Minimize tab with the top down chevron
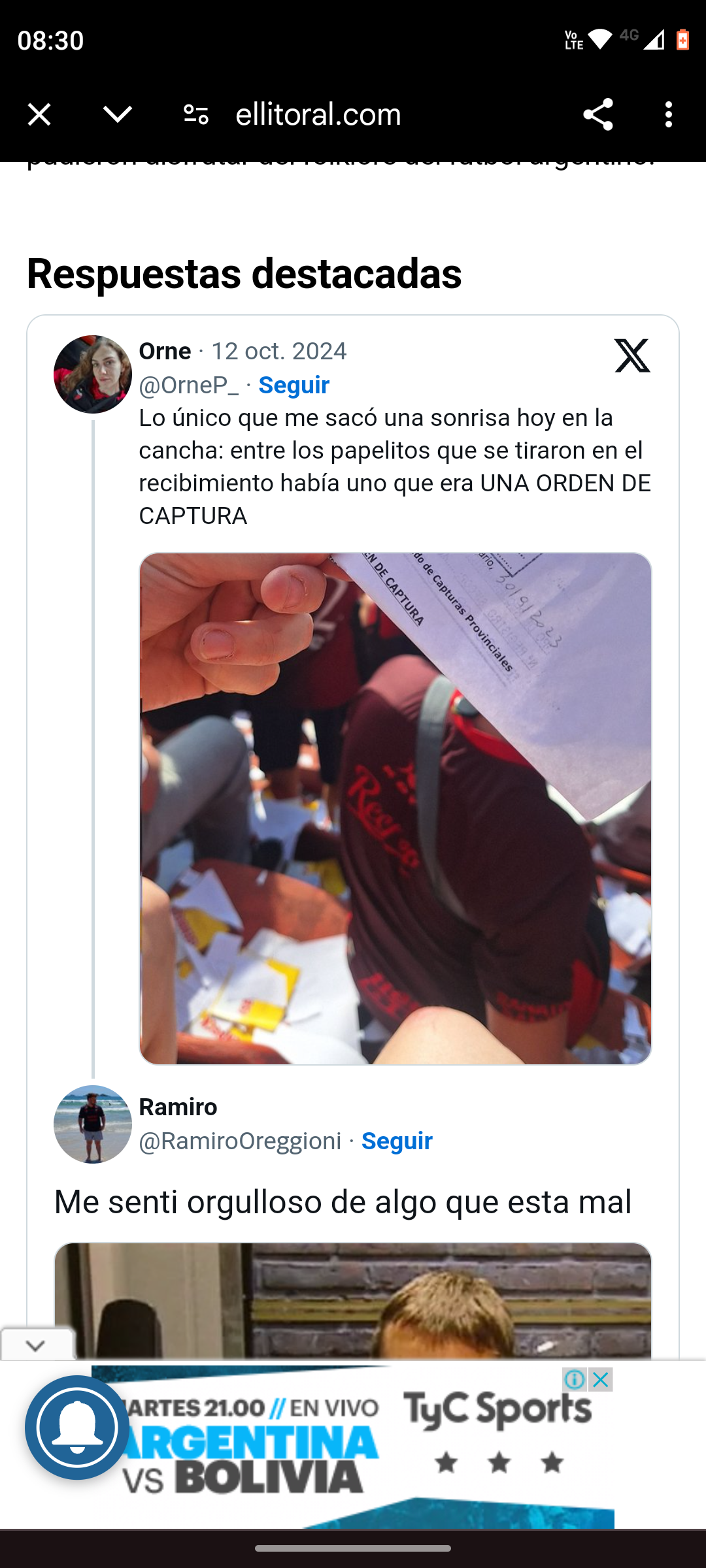This screenshot has width=706, height=1568. tap(118, 115)
